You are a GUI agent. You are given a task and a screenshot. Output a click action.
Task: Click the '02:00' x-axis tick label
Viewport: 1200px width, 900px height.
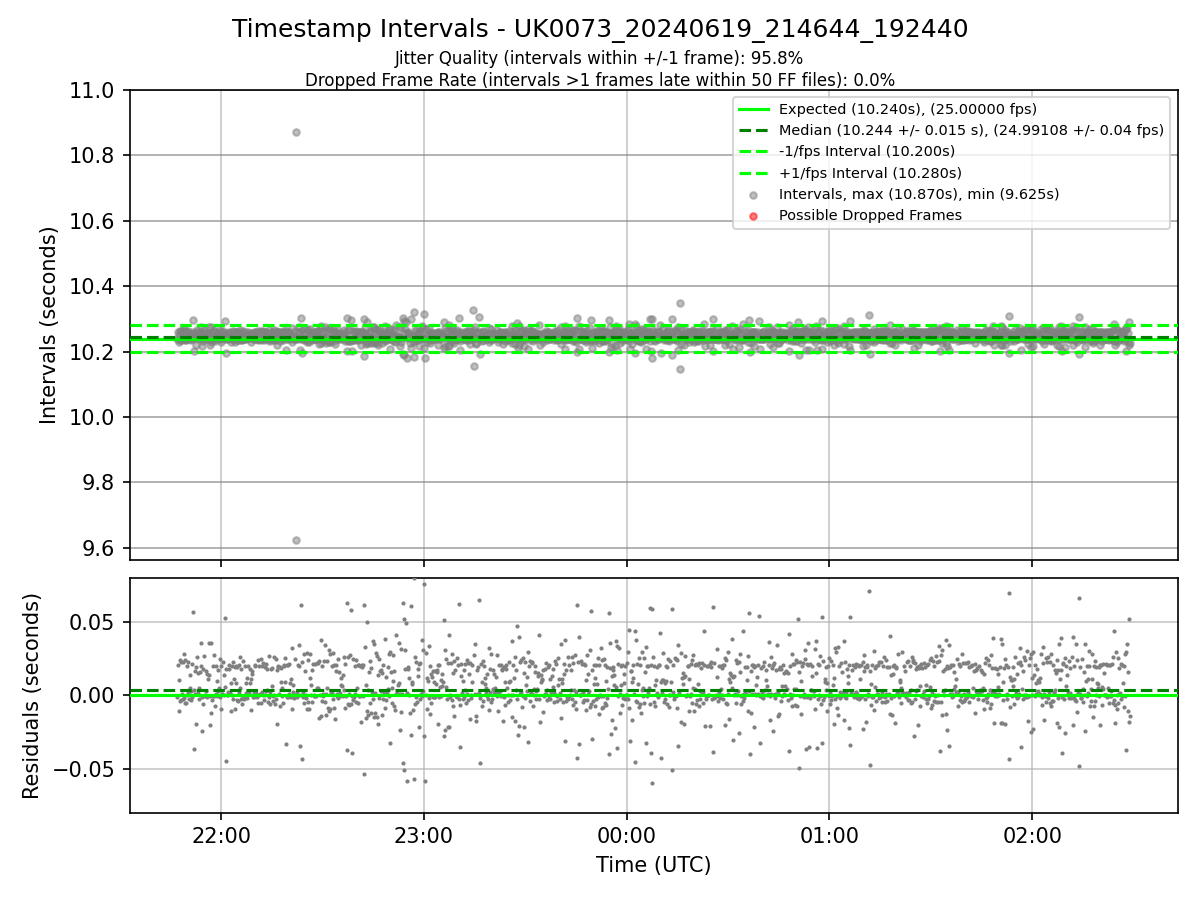1032,834
